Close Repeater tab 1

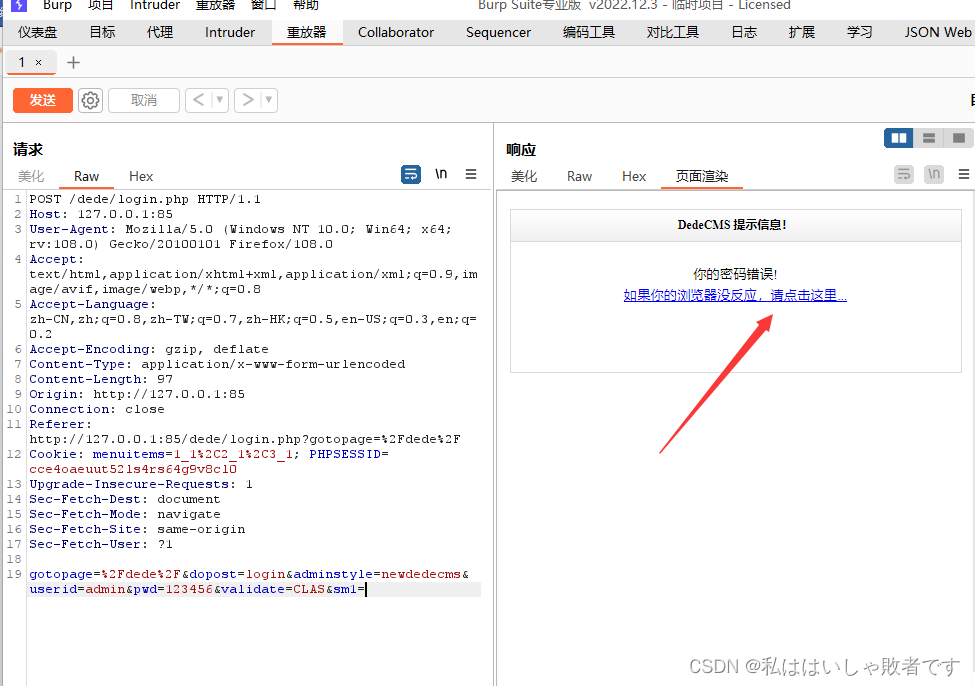click(39, 62)
